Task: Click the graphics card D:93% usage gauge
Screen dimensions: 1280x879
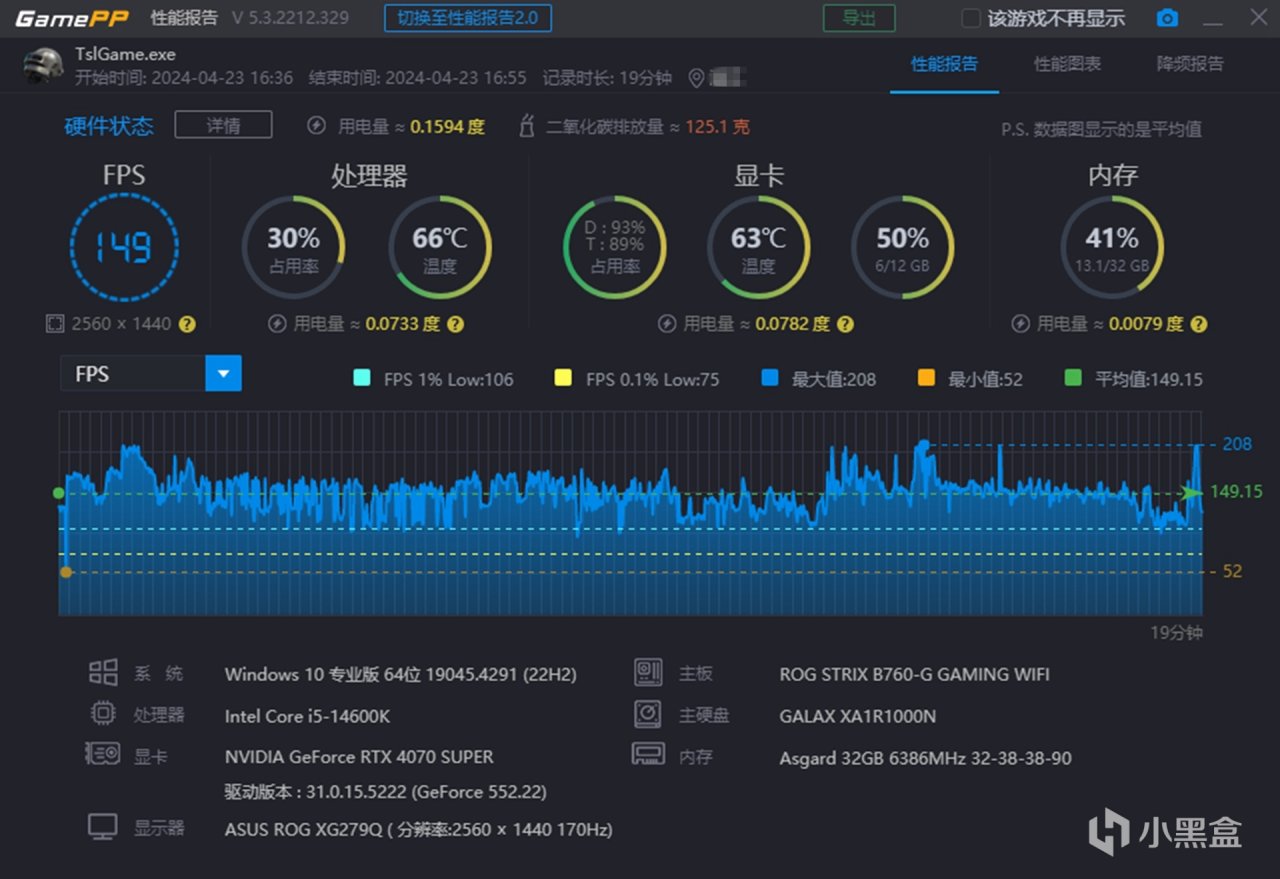Action: (615, 246)
